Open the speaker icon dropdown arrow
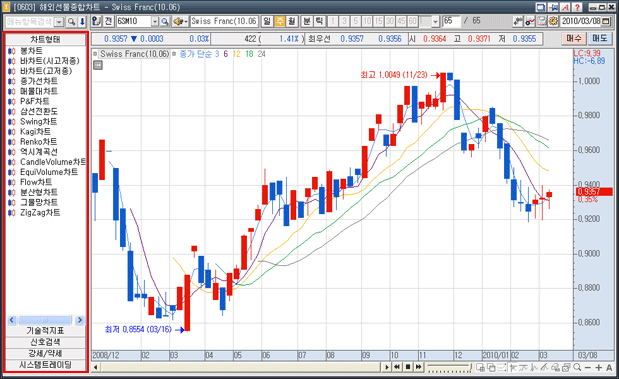The image size is (619, 379). coord(186,22)
